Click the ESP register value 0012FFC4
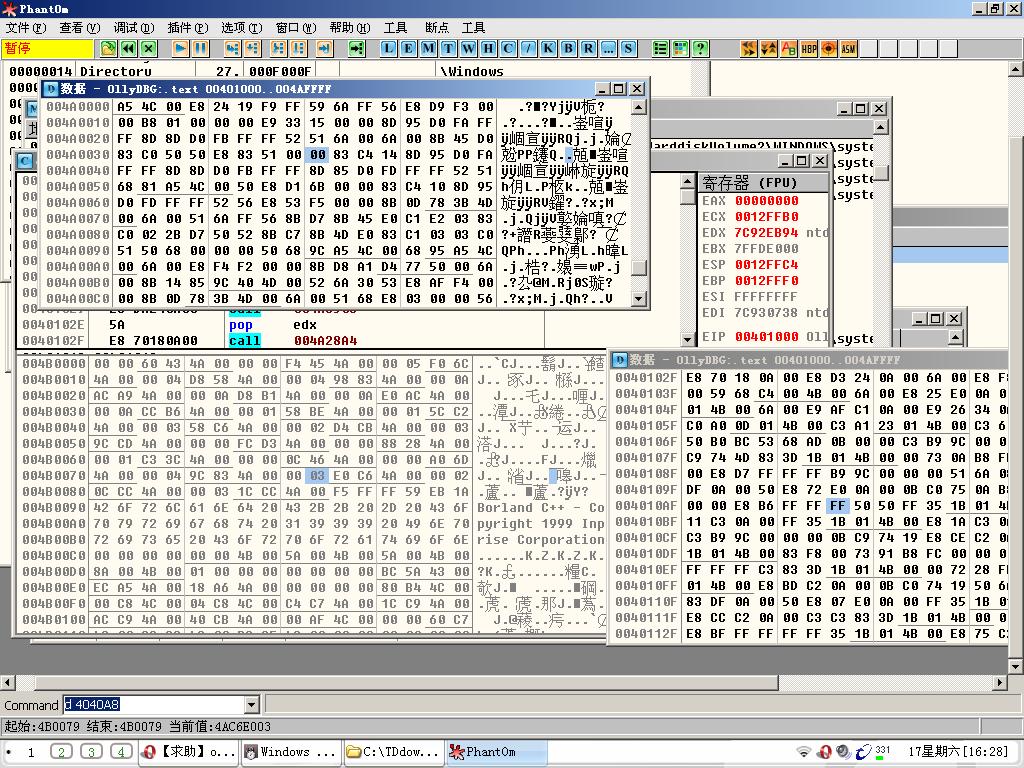 pyautogui.click(x=767, y=265)
